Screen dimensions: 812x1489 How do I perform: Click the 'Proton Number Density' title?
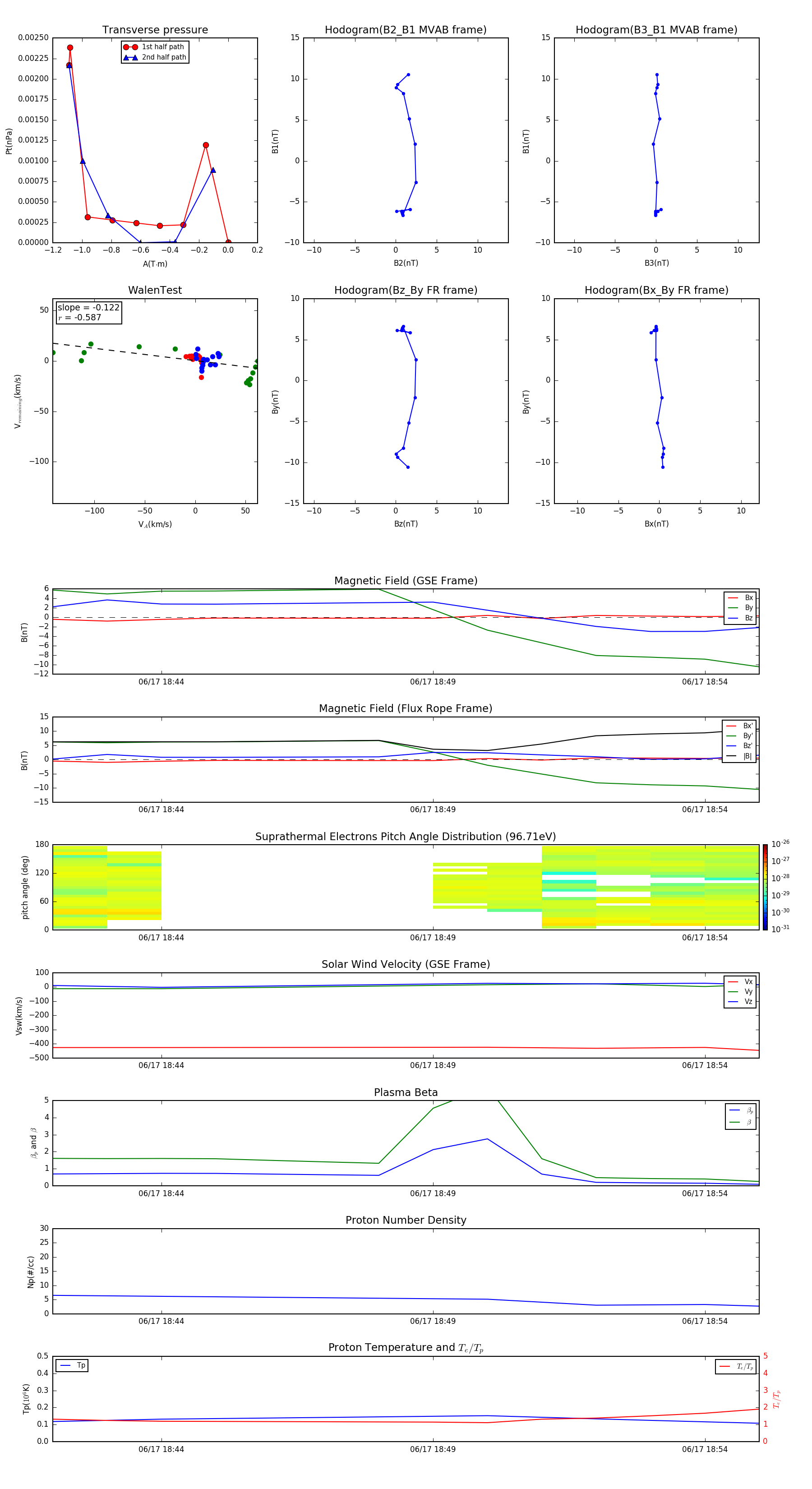[406, 1220]
